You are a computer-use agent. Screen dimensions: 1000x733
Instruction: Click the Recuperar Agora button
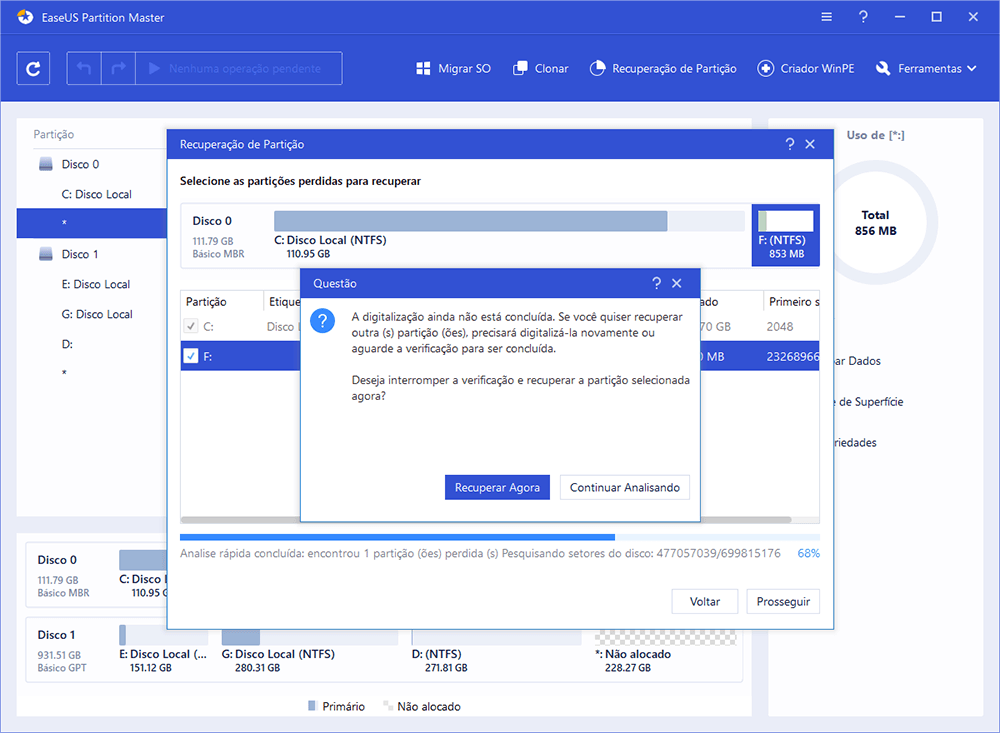[497, 487]
